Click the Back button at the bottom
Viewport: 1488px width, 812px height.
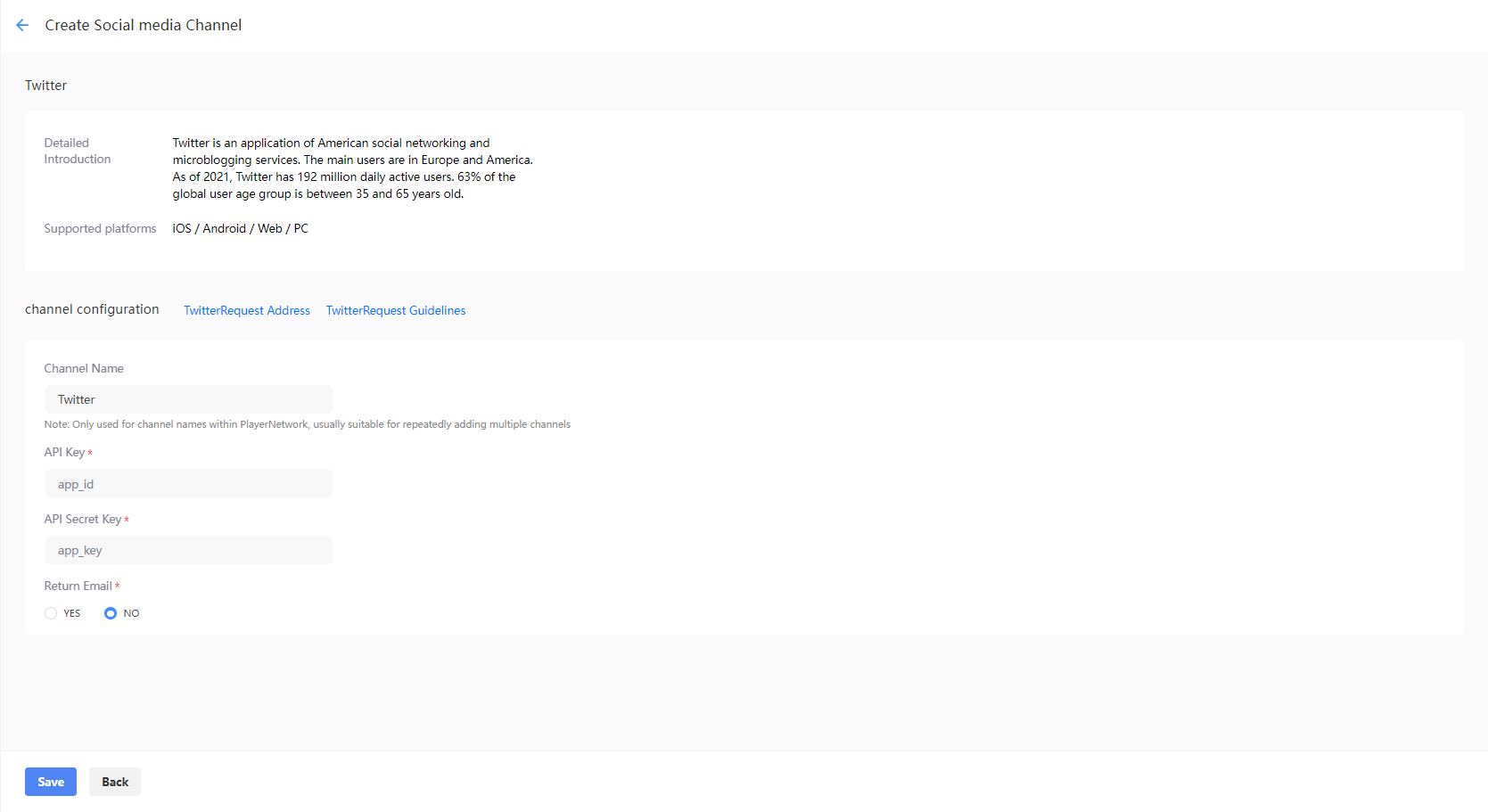pos(115,782)
